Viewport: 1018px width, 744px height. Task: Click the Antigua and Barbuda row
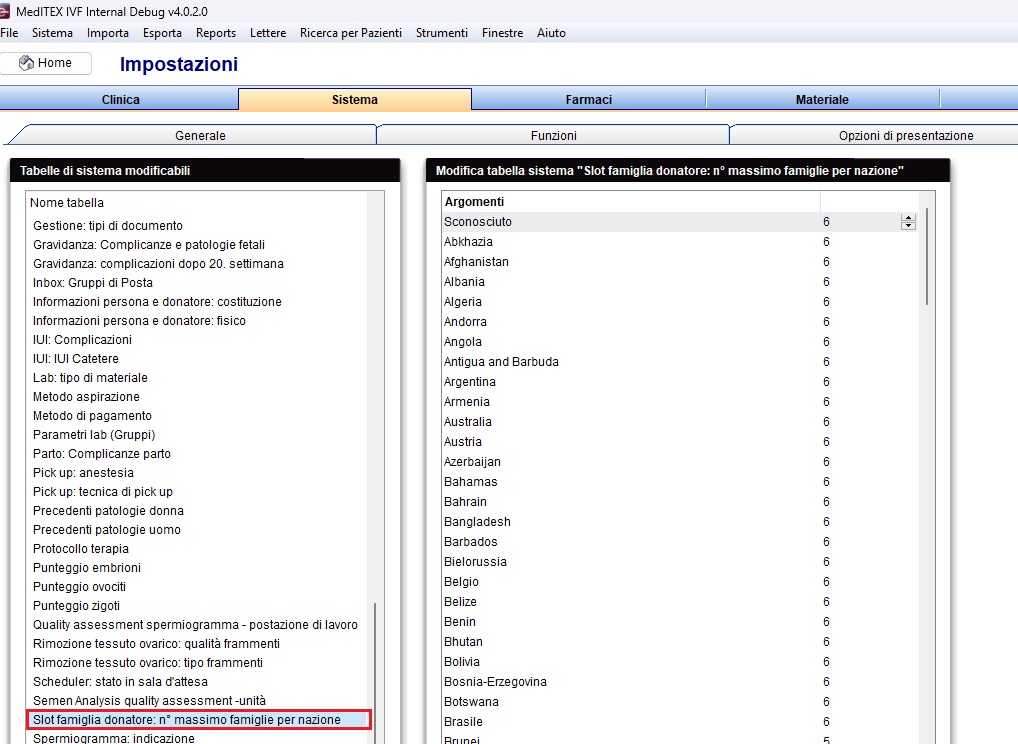[680, 362]
